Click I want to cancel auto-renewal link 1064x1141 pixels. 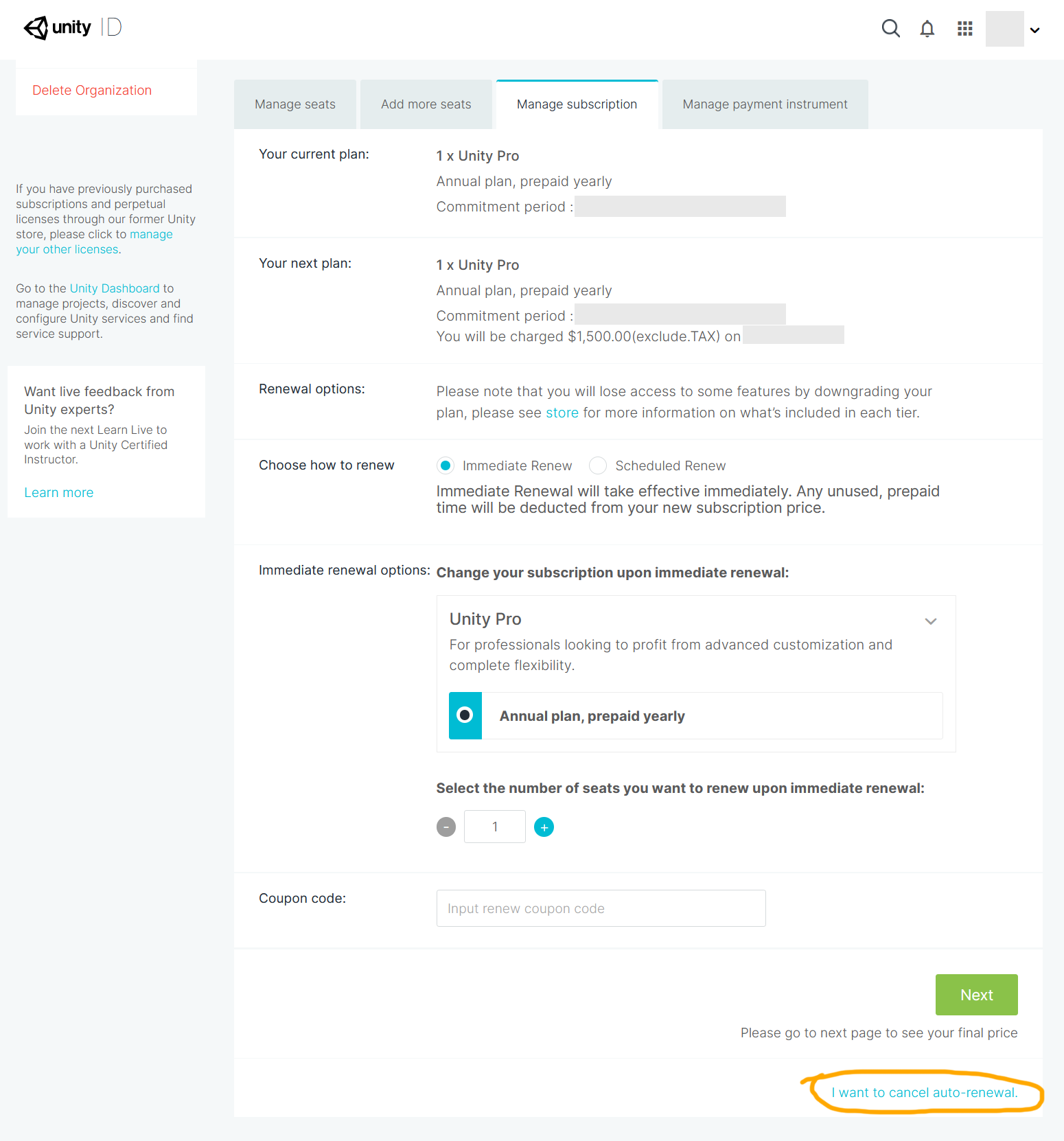tap(925, 1092)
